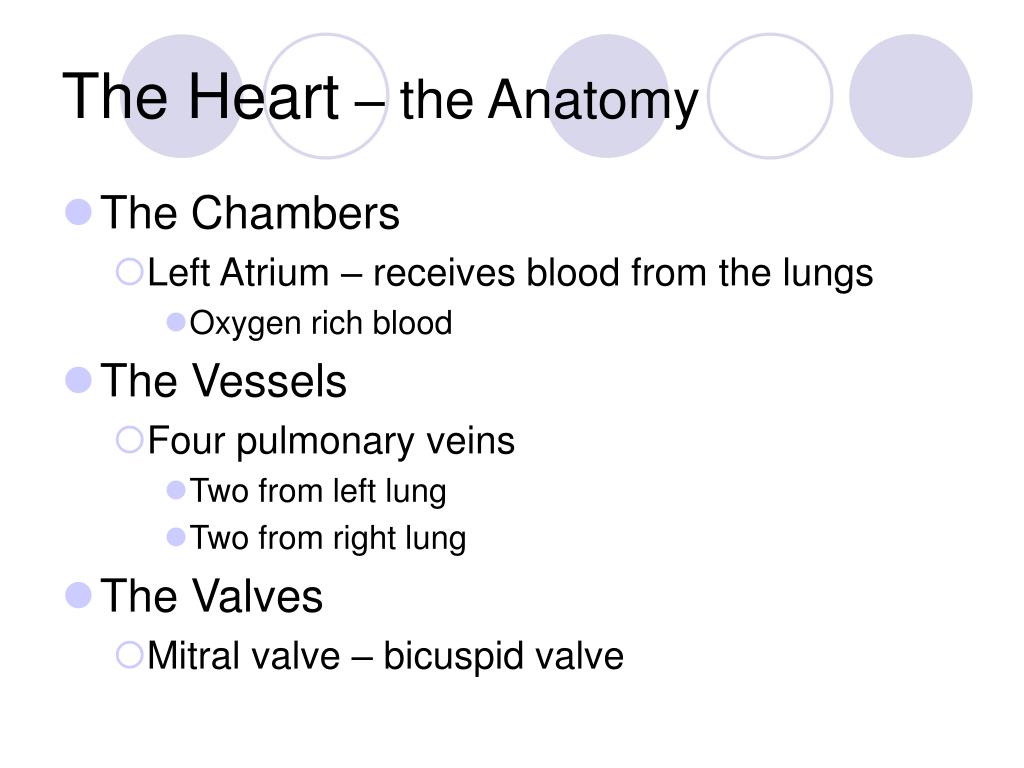Click the filled bullet beside The Valves
The image size is (1024, 768).
point(78,595)
